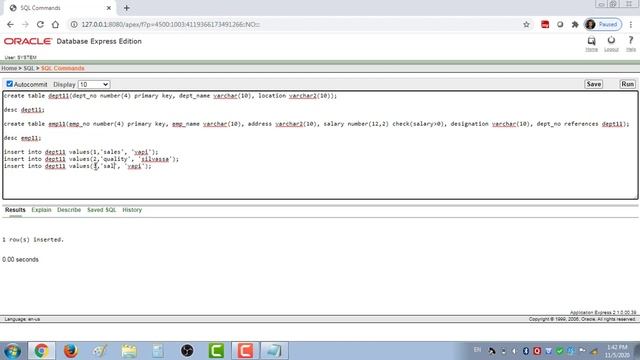
Task: Go back with the browser back arrow
Action: click(x=10, y=24)
